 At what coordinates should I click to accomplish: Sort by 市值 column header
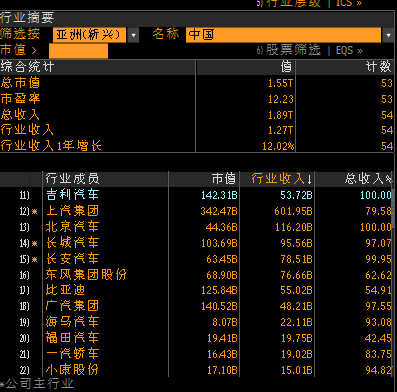pos(224,179)
